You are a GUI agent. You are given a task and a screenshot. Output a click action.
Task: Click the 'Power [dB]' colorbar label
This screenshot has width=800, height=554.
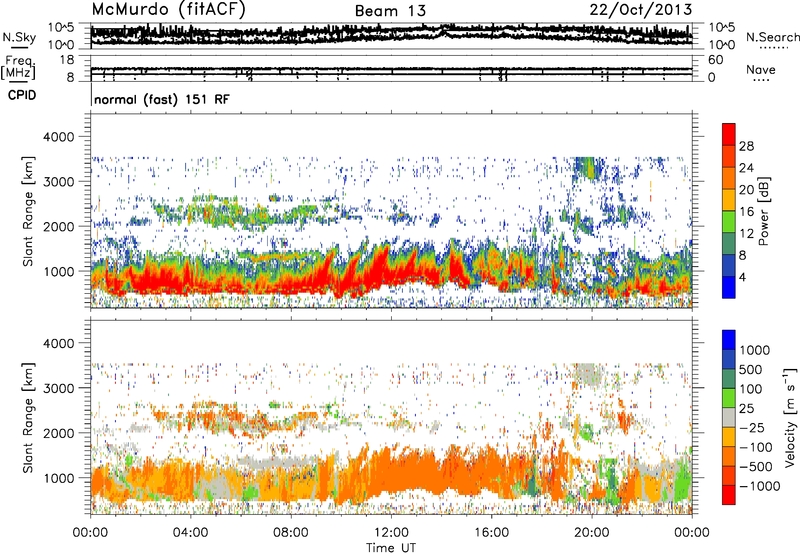tap(763, 211)
